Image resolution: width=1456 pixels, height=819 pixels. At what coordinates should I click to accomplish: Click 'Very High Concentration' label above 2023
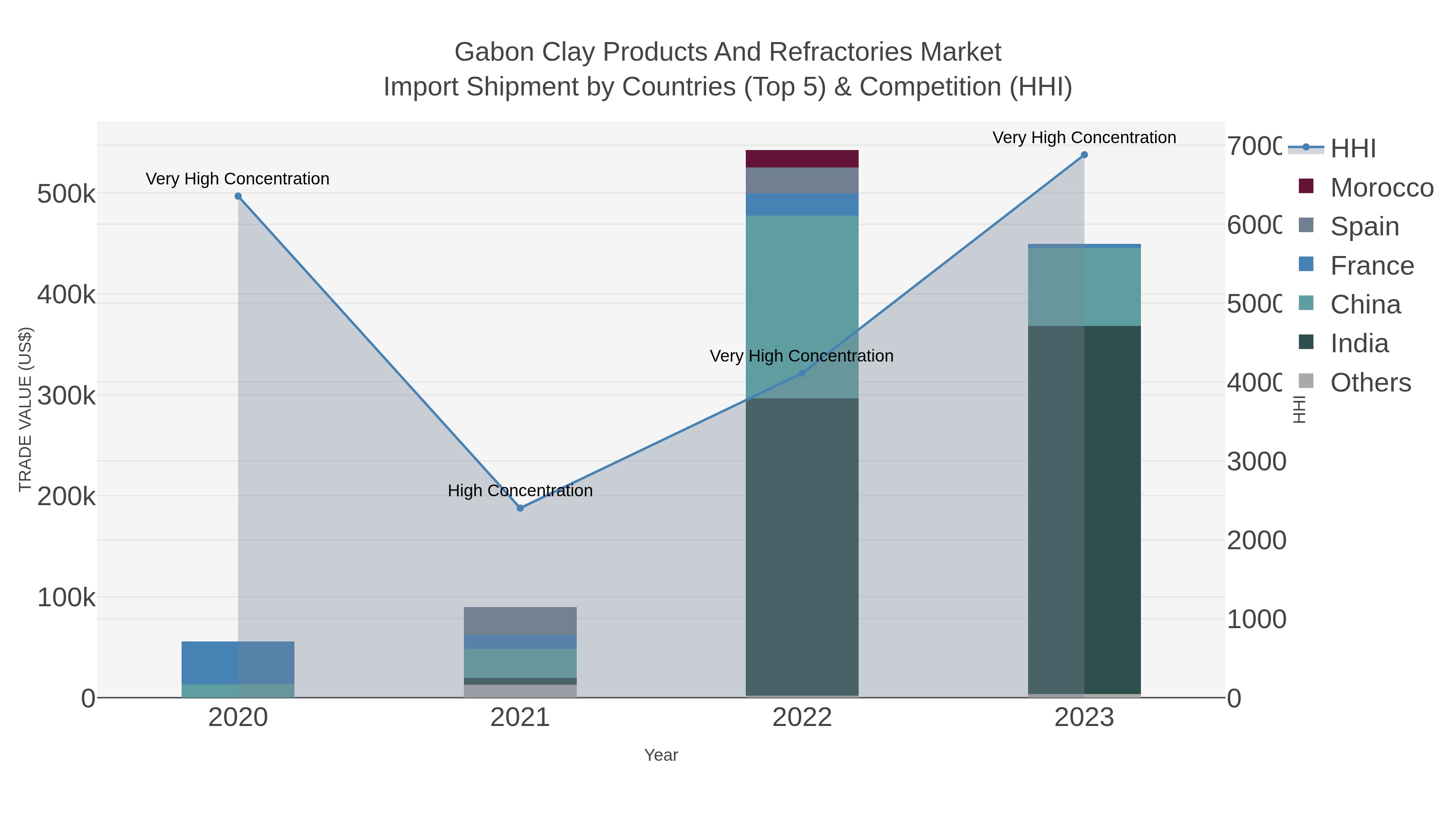1084,138
